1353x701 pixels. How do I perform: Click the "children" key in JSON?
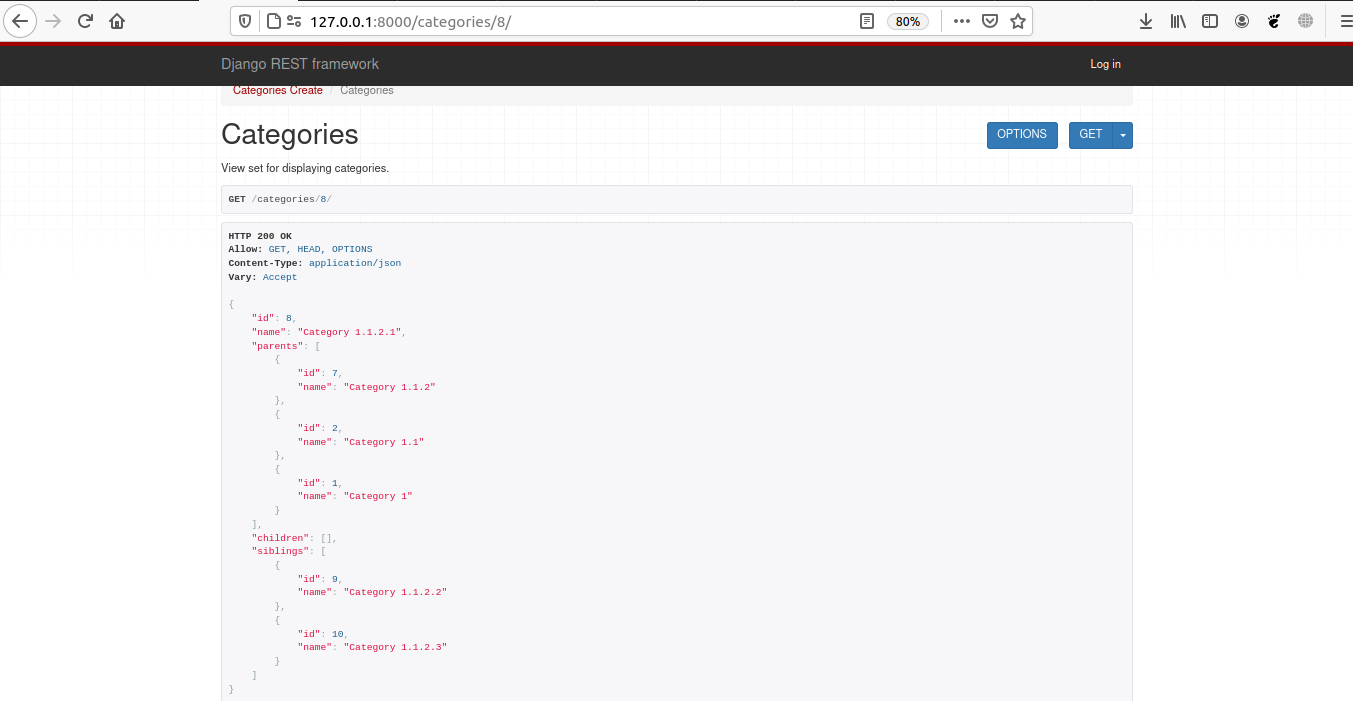click(280, 538)
